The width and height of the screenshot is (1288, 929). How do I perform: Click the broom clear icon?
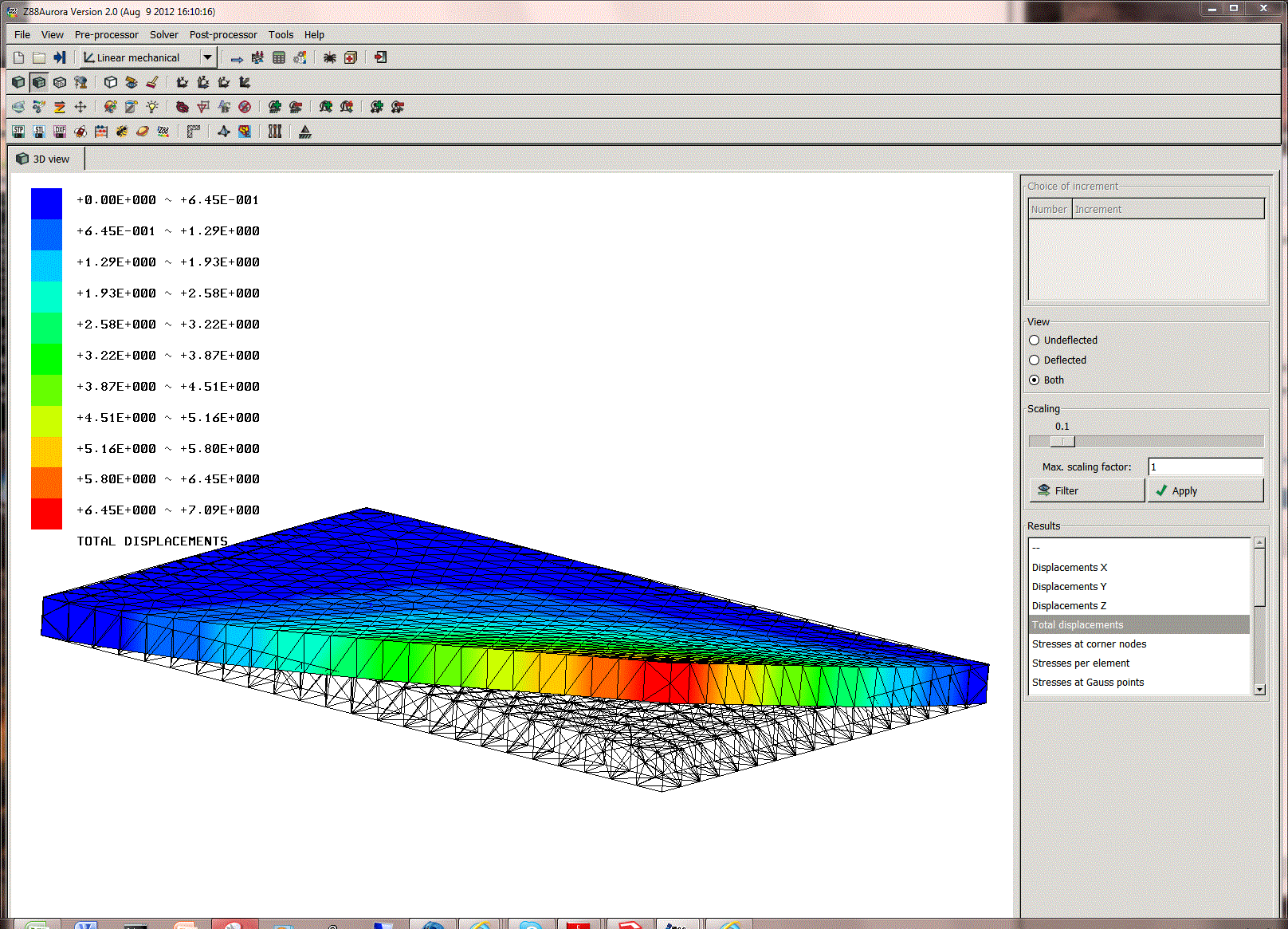(x=152, y=82)
